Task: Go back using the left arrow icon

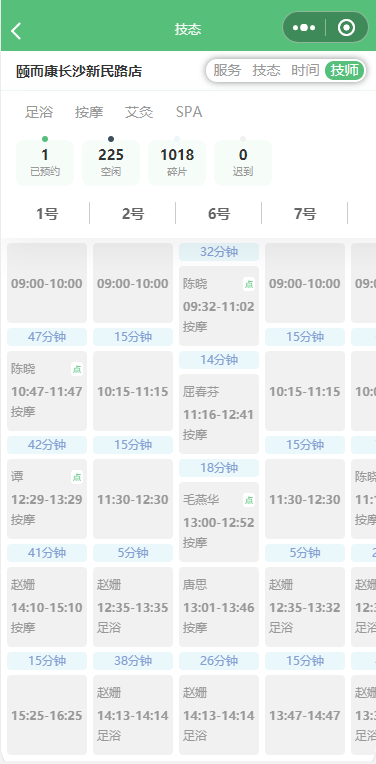Action: 16,31
